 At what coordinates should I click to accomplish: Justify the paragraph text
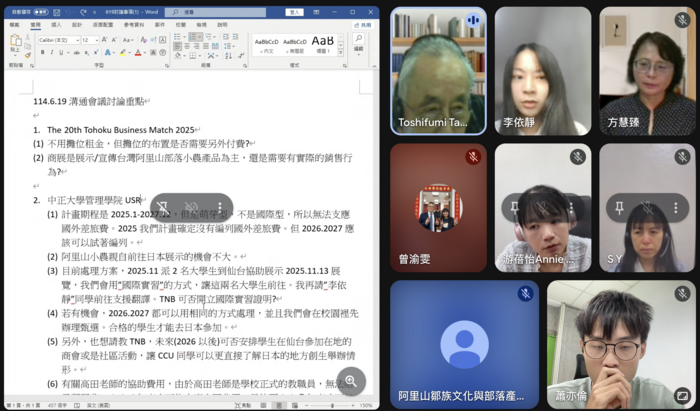pyautogui.click(x=206, y=46)
